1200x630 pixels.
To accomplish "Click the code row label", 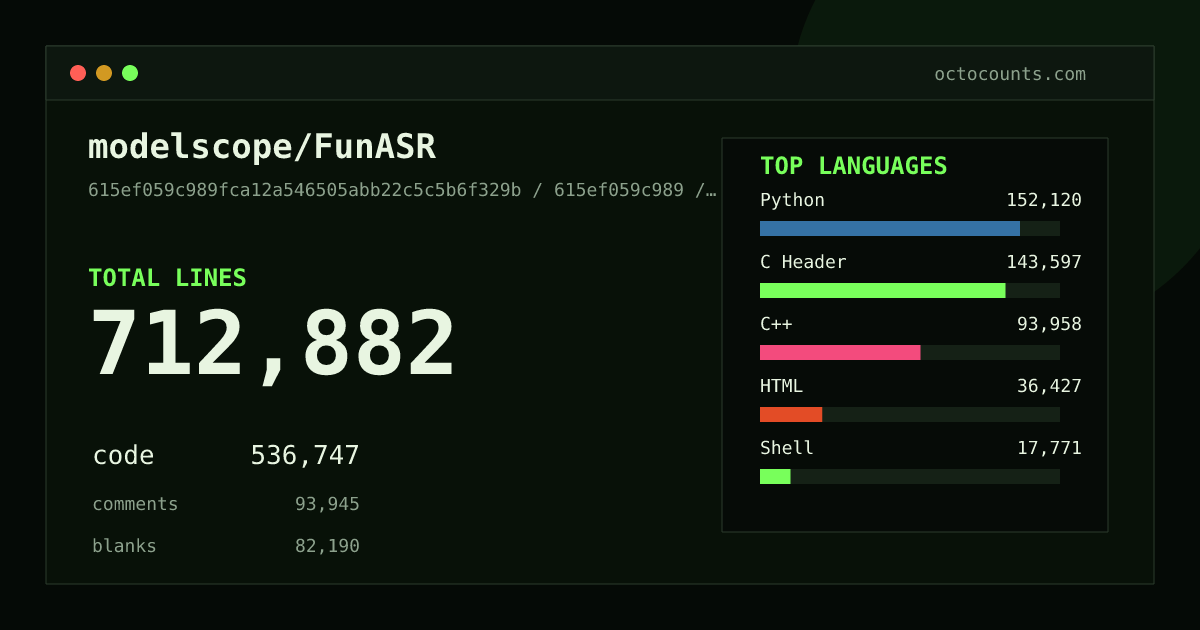I will [123, 456].
